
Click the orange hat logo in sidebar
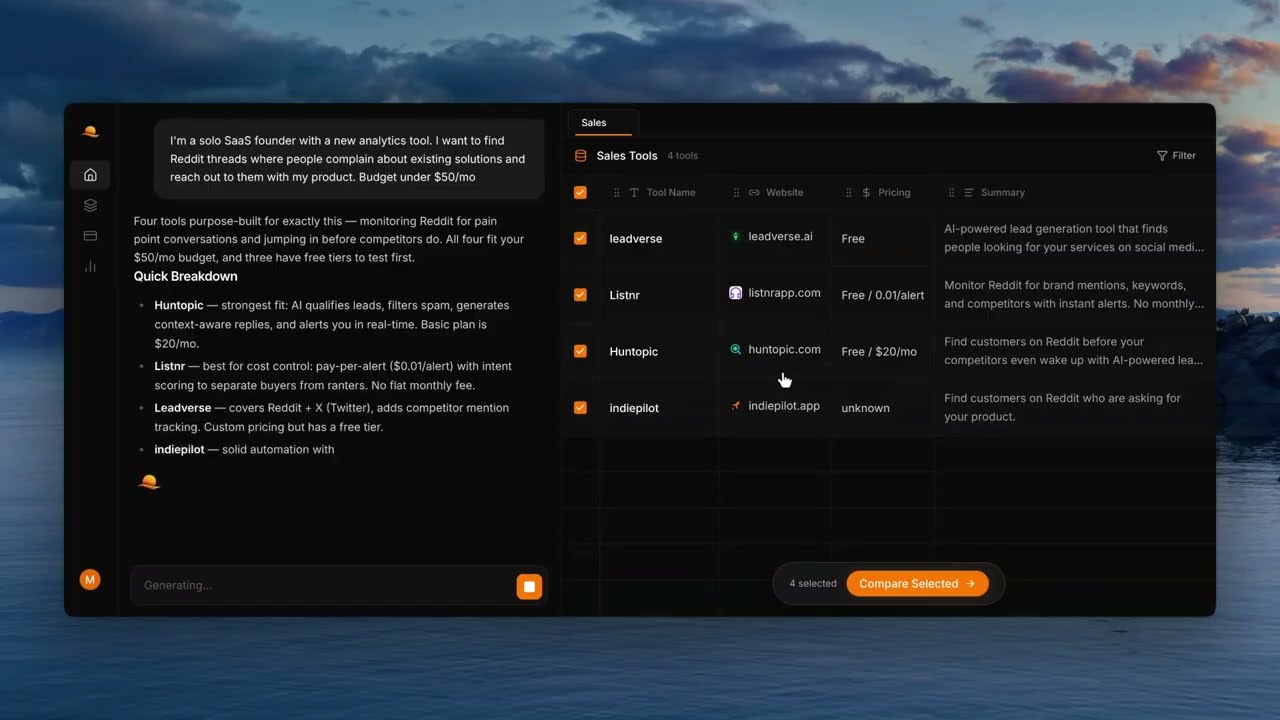tap(90, 131)
